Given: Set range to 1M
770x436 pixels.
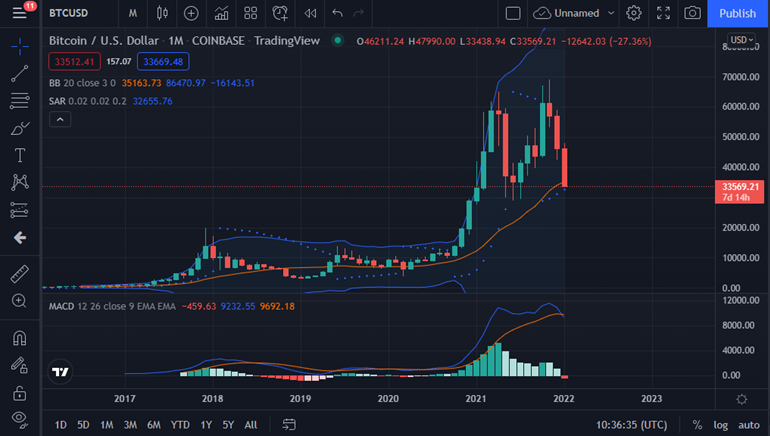Looking at the screenshot, I should 107,425.
